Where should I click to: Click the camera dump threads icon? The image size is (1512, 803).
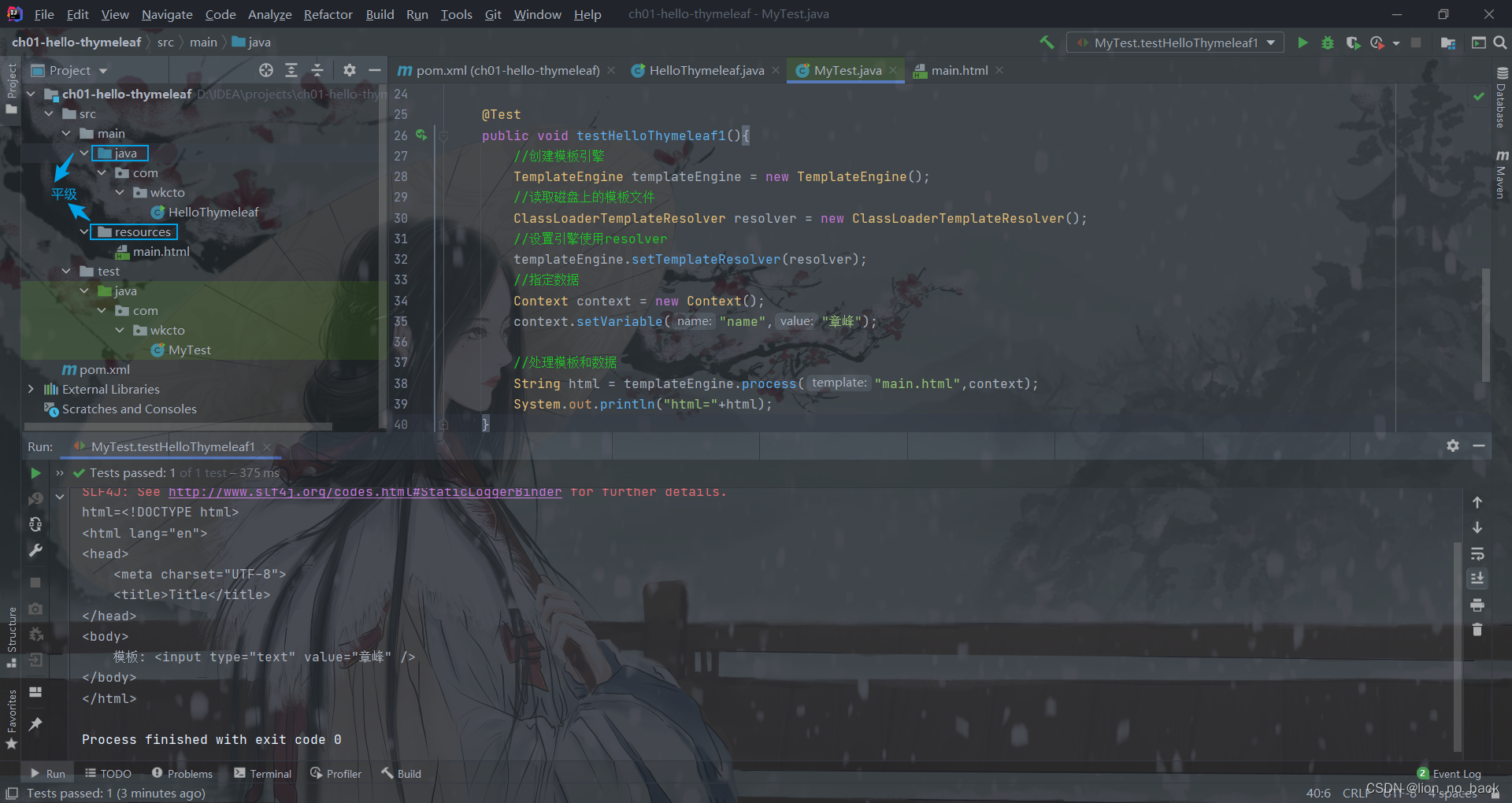[35, 609]
